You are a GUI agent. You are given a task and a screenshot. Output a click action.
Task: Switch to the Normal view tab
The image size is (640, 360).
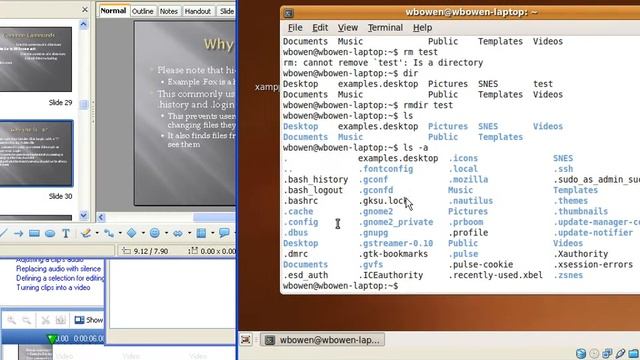pyautogui.click(x=113, y=11)
